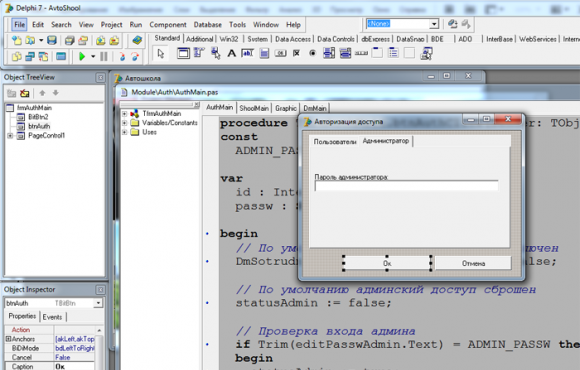Click the administrator password input field
Image resolution: width=580 pixels, height=370 pixels.
(406, 186)
